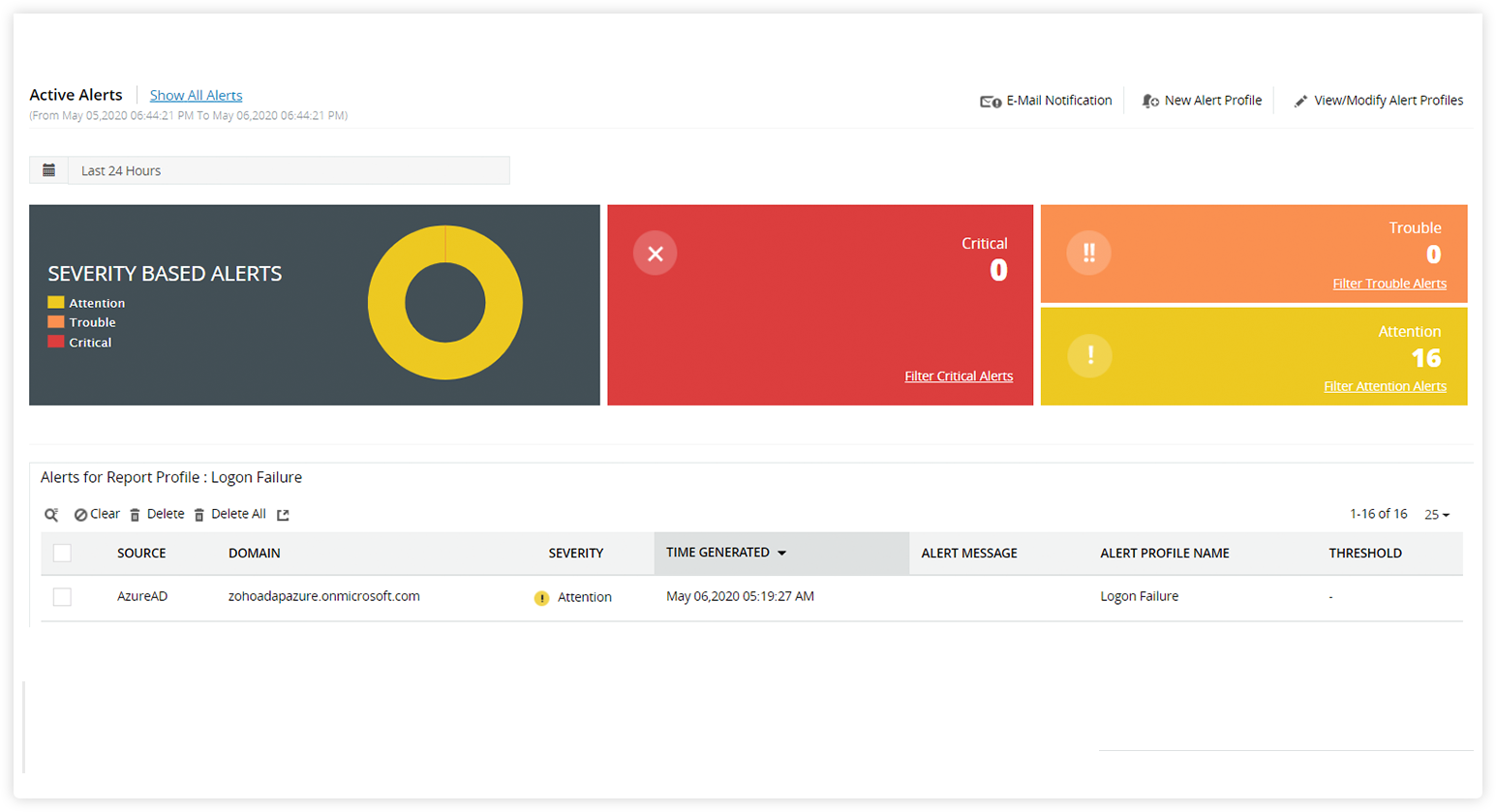Click the Attention count 16
The width and height of the screenshot is (1496, 812).
click(1425, 358)
